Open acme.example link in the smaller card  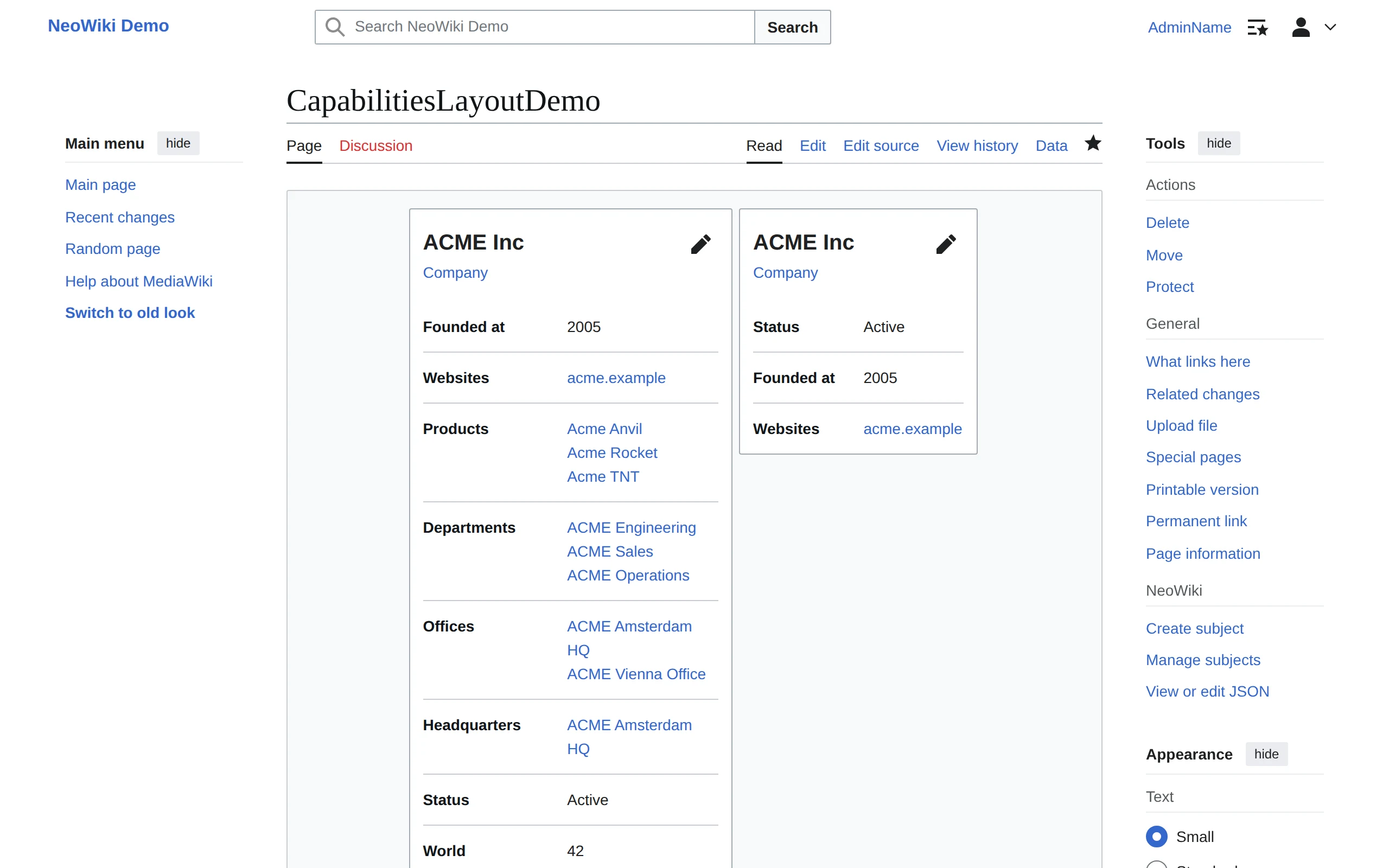tap(913, 429)
